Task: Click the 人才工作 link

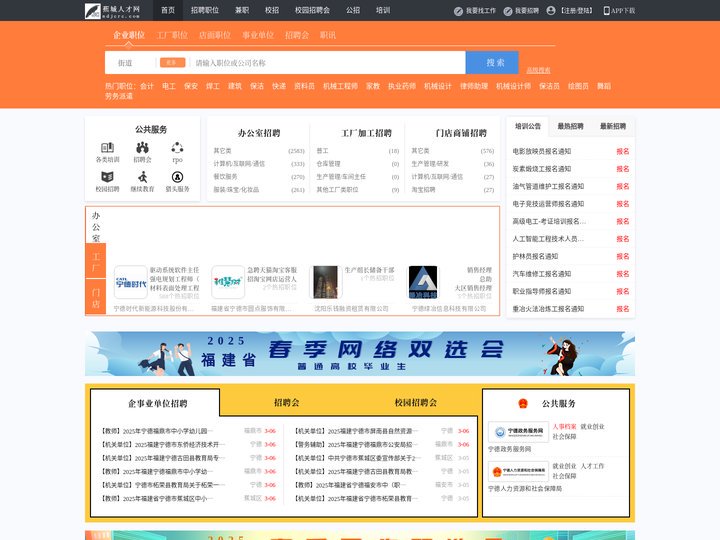Action: coord(592,466)
